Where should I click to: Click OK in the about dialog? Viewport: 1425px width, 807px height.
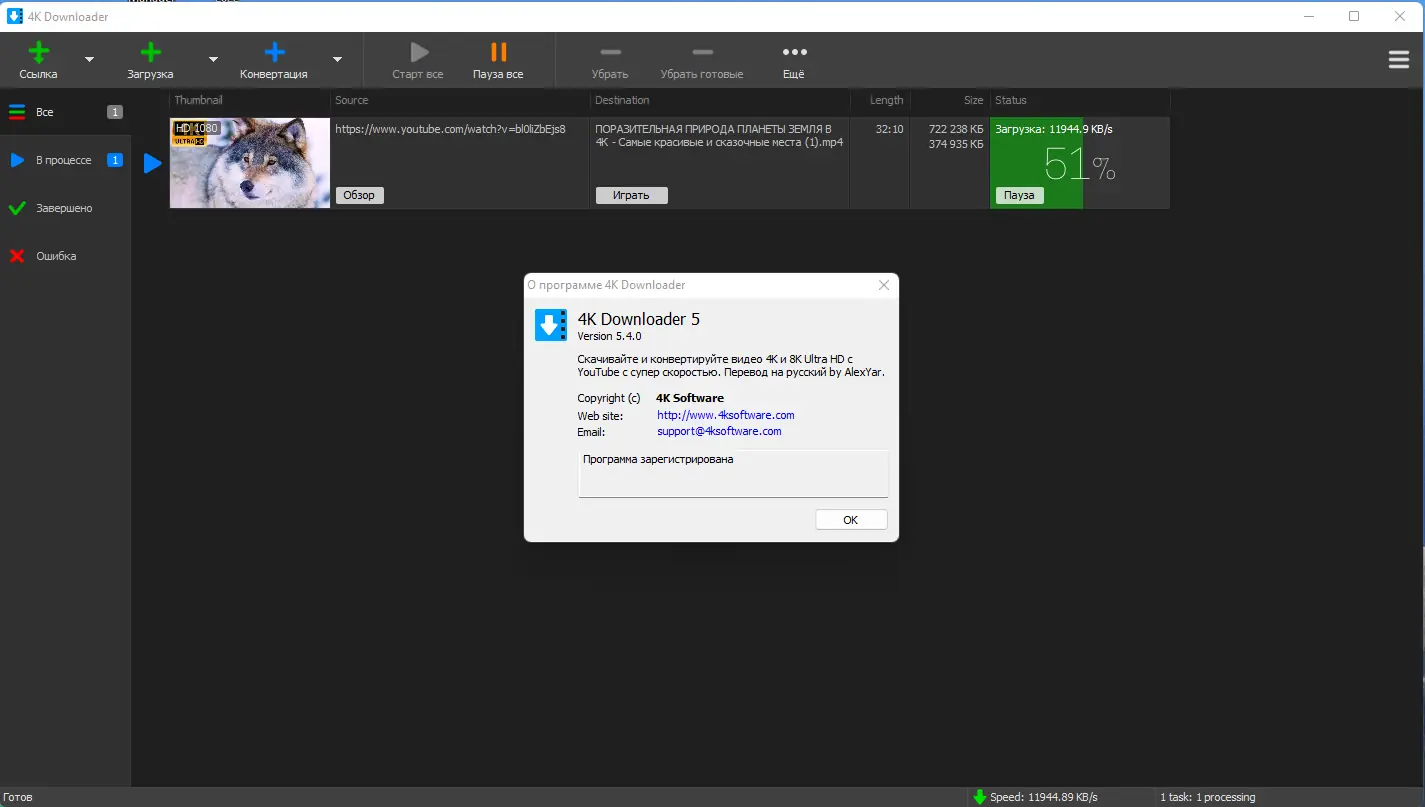point(851,520)
